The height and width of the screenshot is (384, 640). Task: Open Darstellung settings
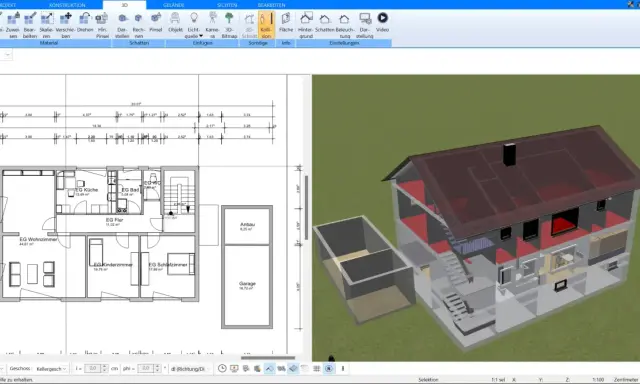click(x=364, y=25)
